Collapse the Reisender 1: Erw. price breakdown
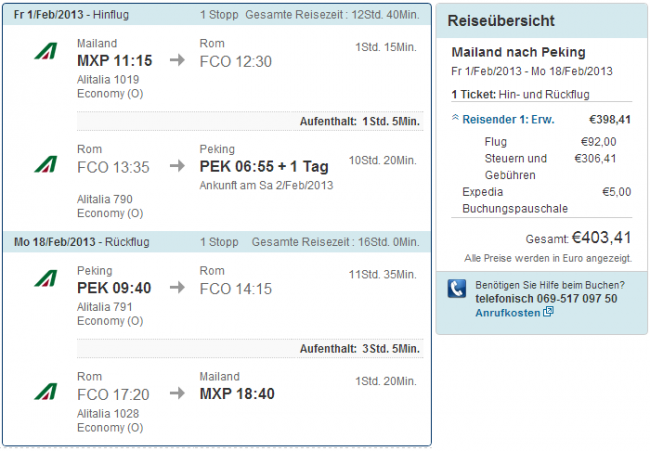The width and height of the screenshot is (650, 451). [x=456, y=119]
